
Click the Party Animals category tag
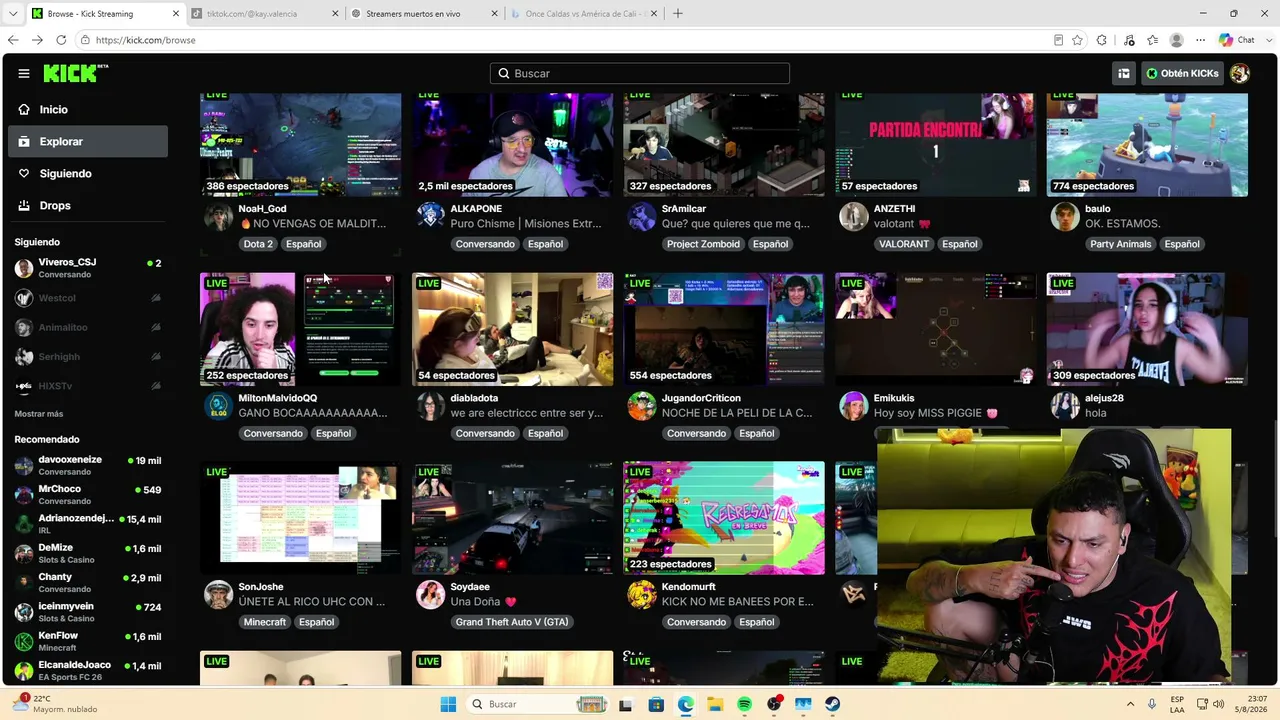click(x=1121, y=244)
